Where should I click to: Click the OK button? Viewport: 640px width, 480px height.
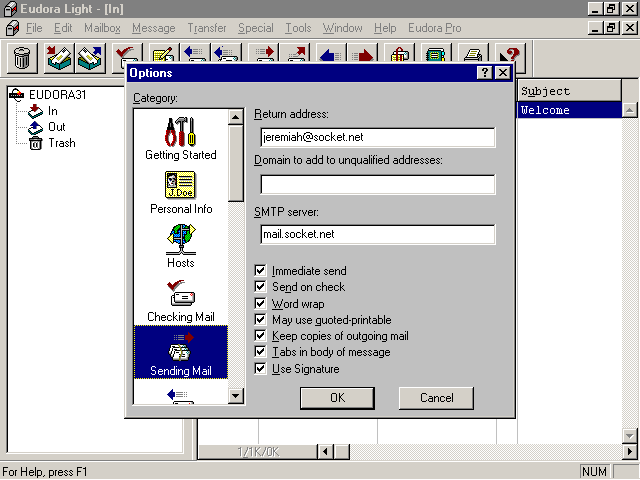(x=337, y=398)
